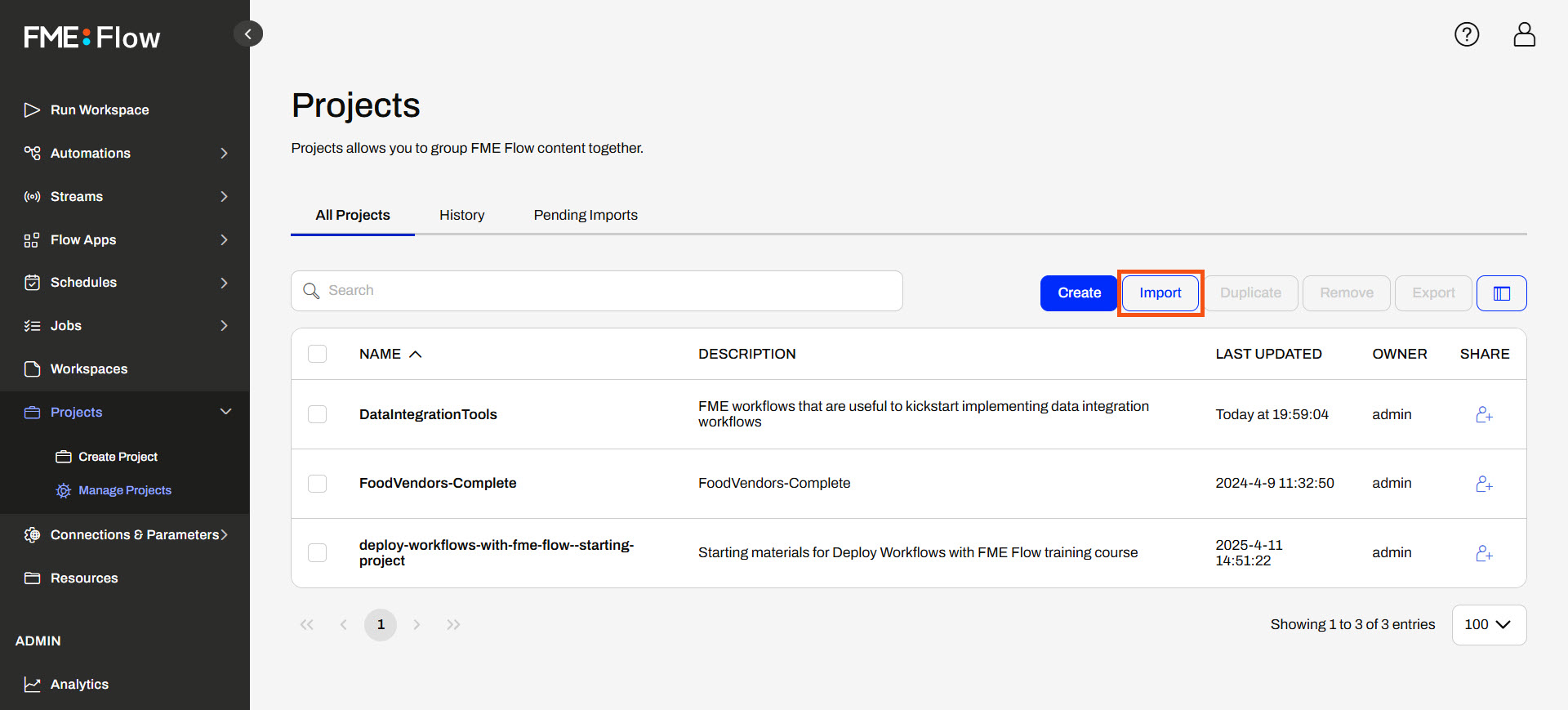Screen dimensions: 1568x710
Task: Click share icon for FoodVendors-Complete
Action: tap(1484, 484)
